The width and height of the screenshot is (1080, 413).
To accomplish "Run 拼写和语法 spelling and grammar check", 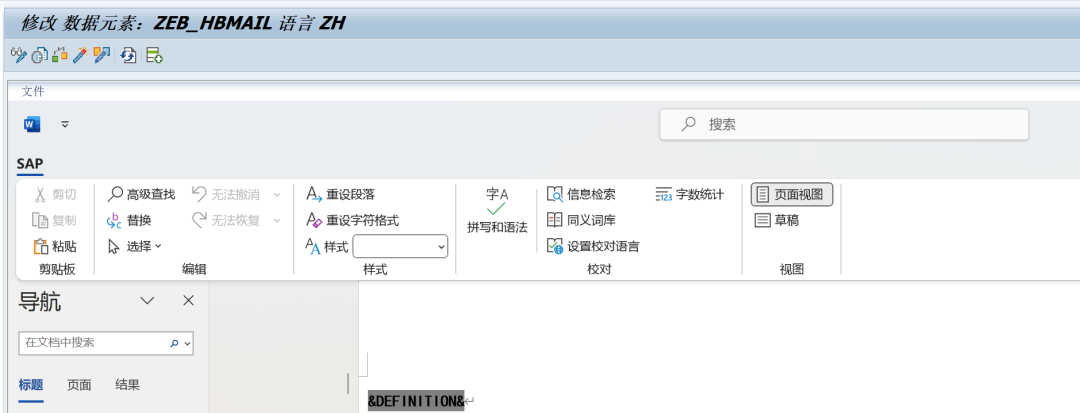I will click(497, 211).
